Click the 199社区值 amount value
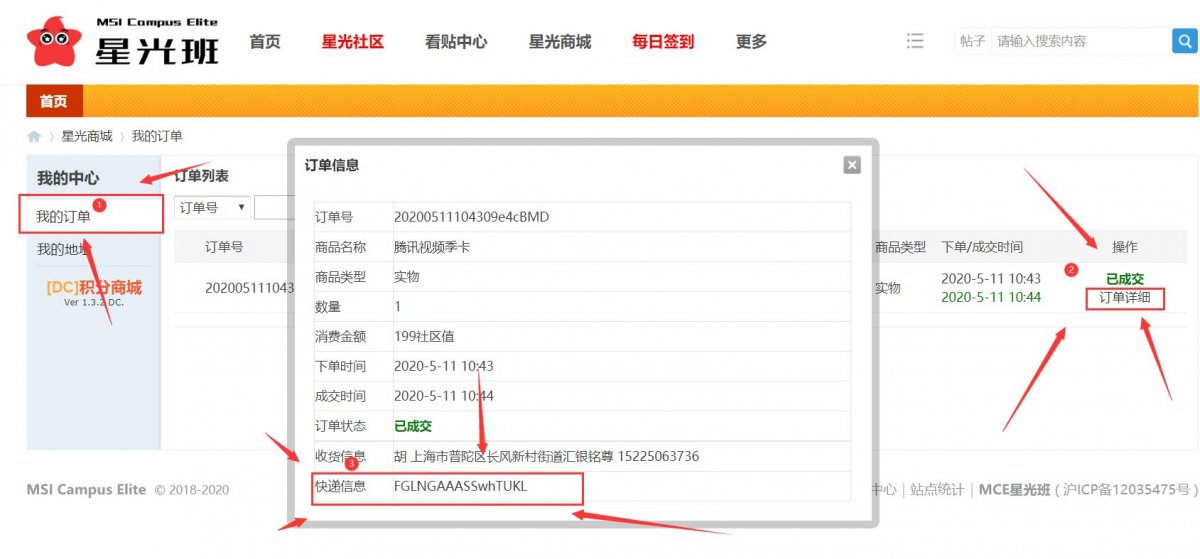 click(425, 337)
